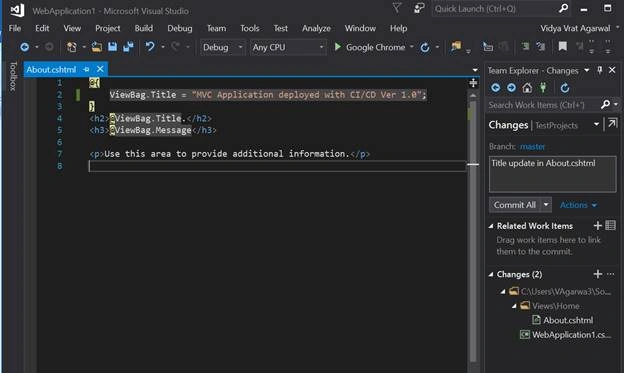Click the Find in Files toolbar icon
Viewport: 624px width, 373px height.
(x=456, y=47)
